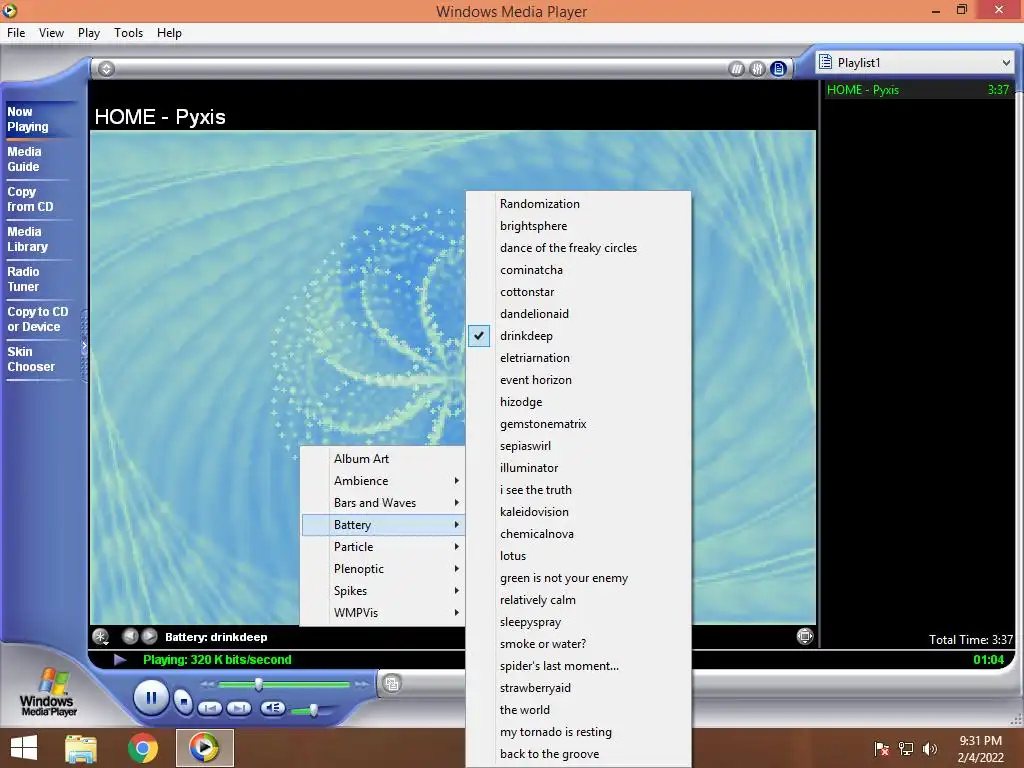Switch to skin mode with the icon
Viewport: 1024px width, 768px height.
click(x=392, y=684)
